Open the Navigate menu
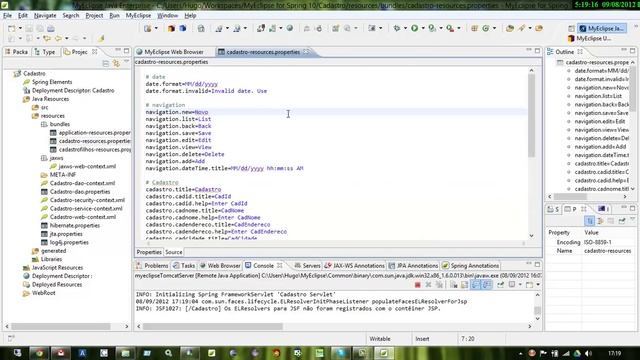Image resolution: width=640 pixels, height=360 pixels. tap(45, 16)
